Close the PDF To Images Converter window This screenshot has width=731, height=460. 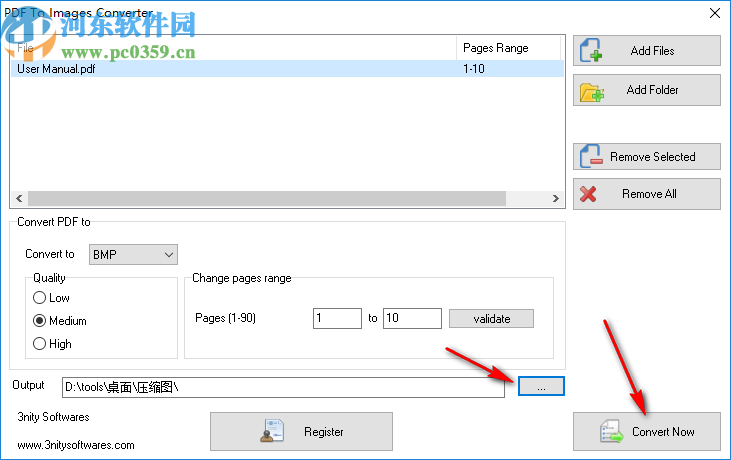click(x=715, y=13)
